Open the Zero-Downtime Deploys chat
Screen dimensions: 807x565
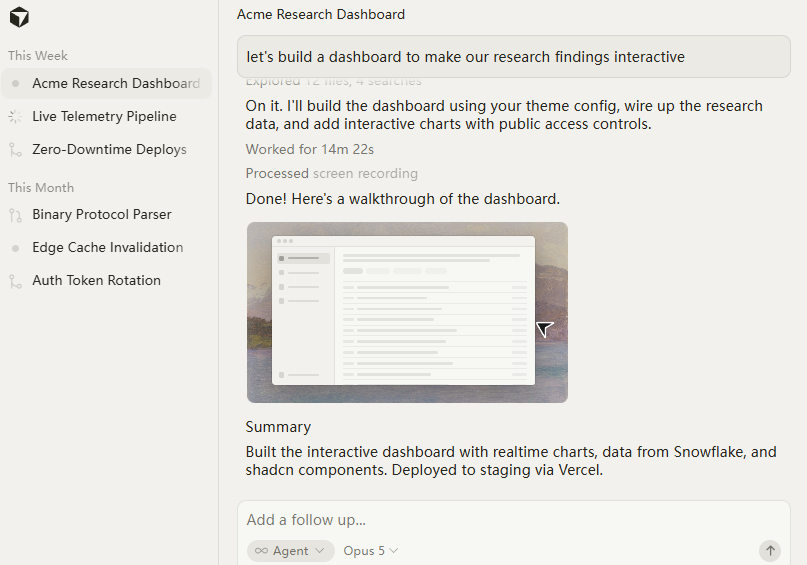pos(107,149)
